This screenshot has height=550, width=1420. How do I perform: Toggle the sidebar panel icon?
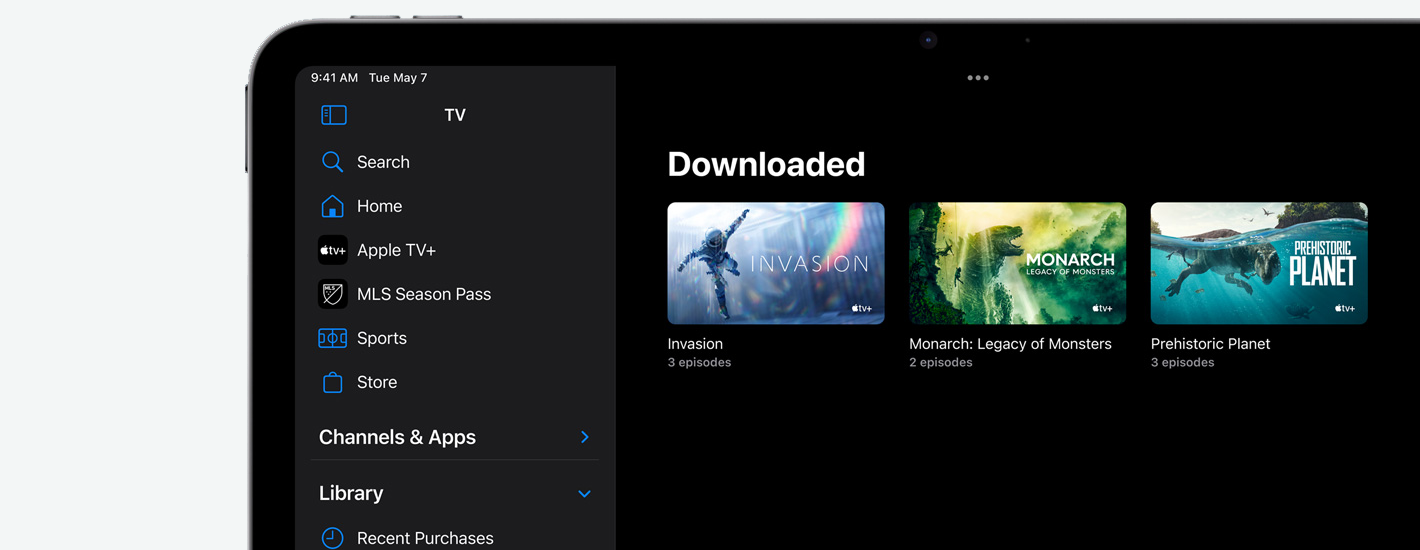pyautogui.click(x=334, y=115)
